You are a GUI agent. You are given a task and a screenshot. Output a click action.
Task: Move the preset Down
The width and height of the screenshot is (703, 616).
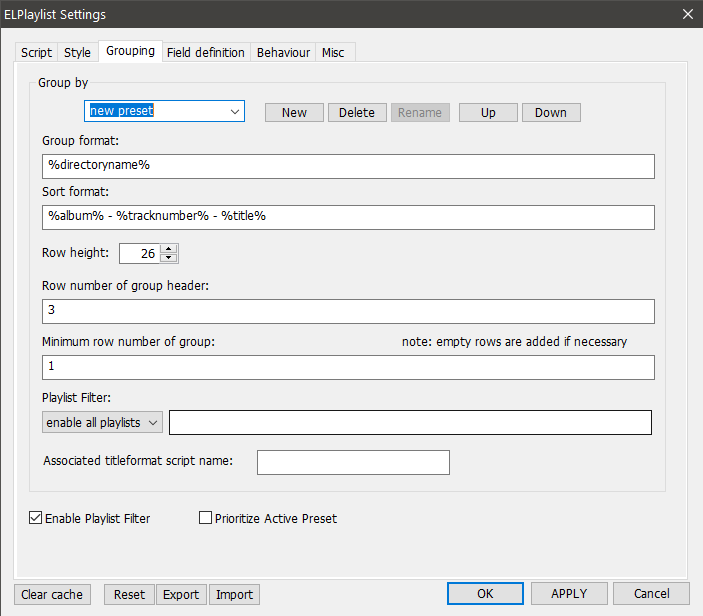(x=550, y=112)
